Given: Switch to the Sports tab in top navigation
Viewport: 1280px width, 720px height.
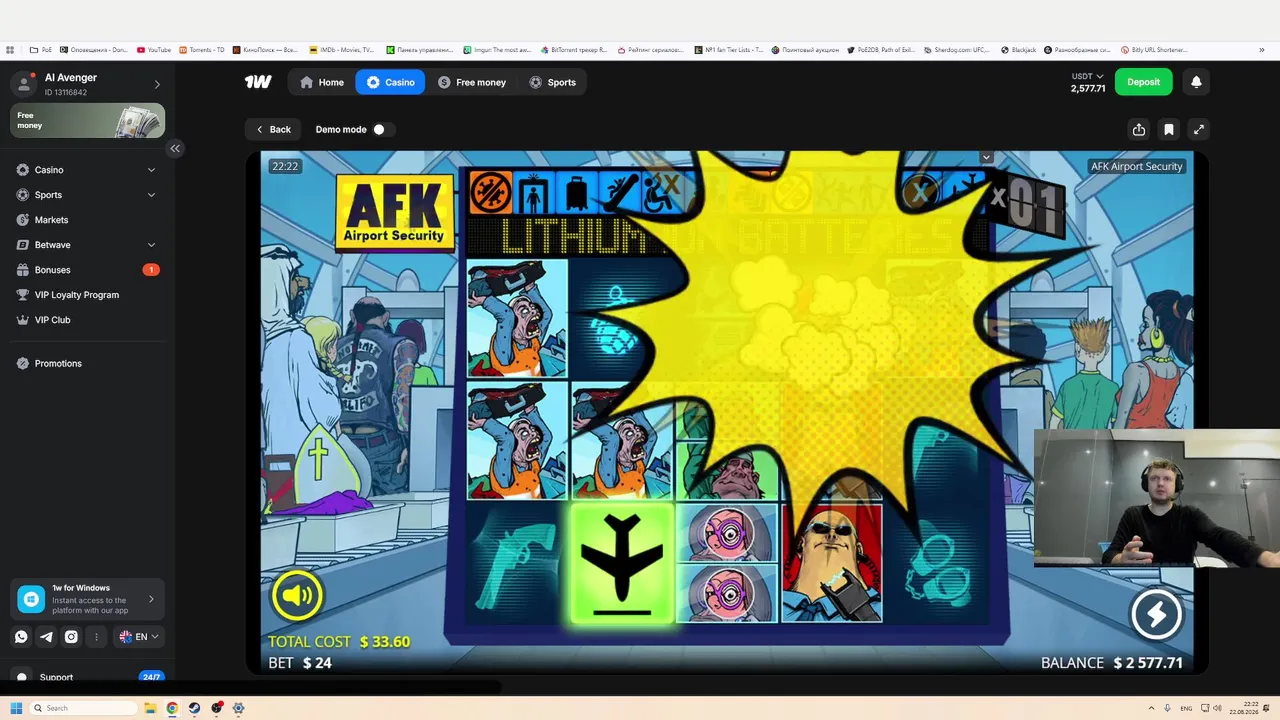Looking at the screenshot, I should 552,82.
